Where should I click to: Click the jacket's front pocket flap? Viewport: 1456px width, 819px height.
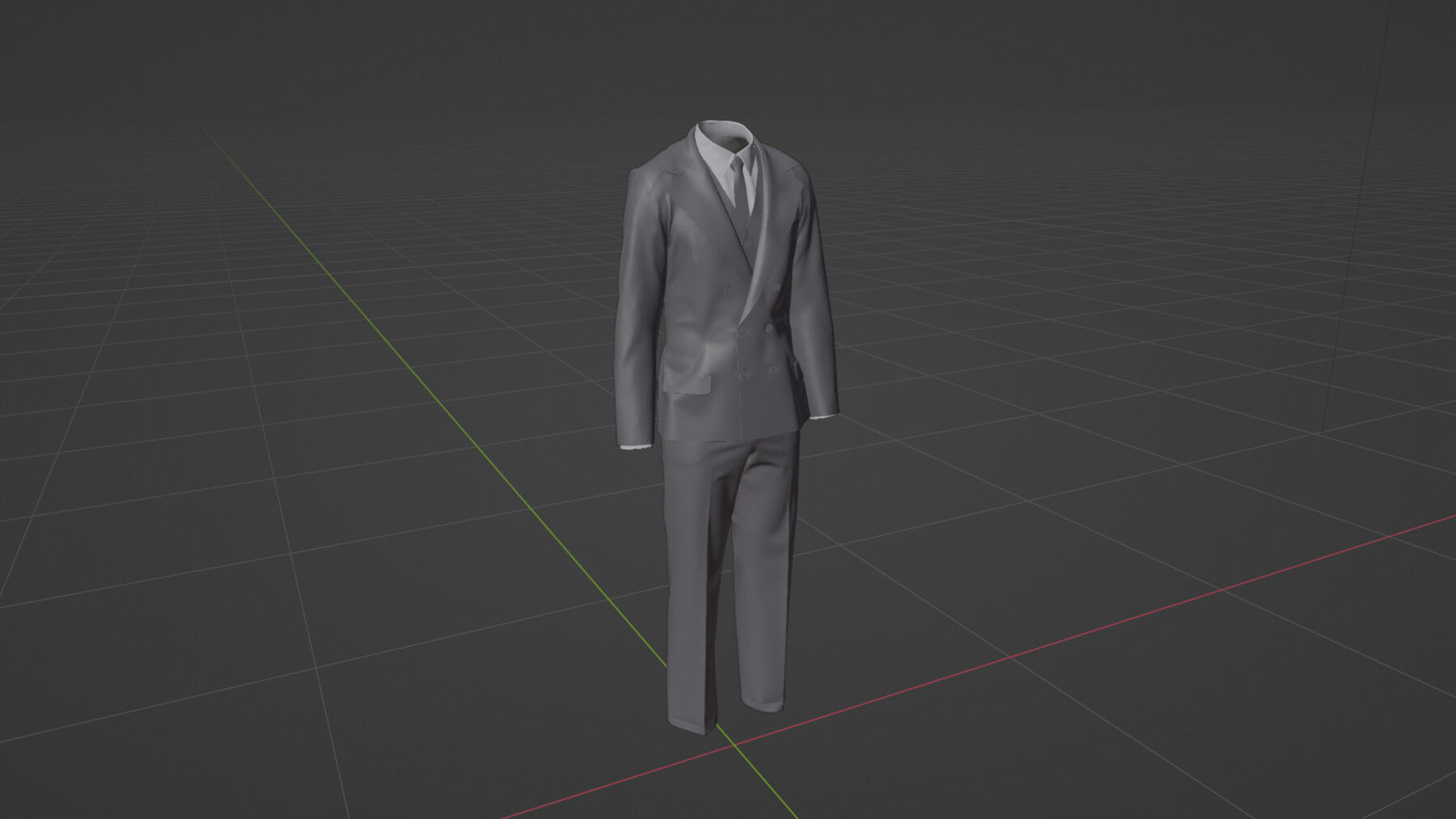(x=688, y=383)
